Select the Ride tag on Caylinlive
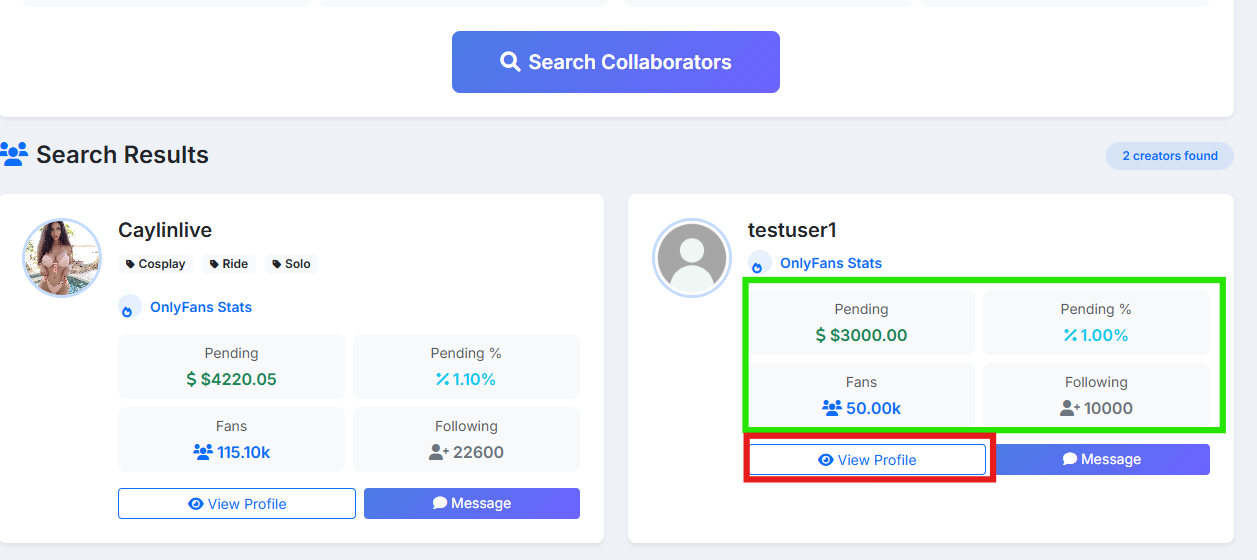This screenshot has width=1257, height=560. (229, 264)
